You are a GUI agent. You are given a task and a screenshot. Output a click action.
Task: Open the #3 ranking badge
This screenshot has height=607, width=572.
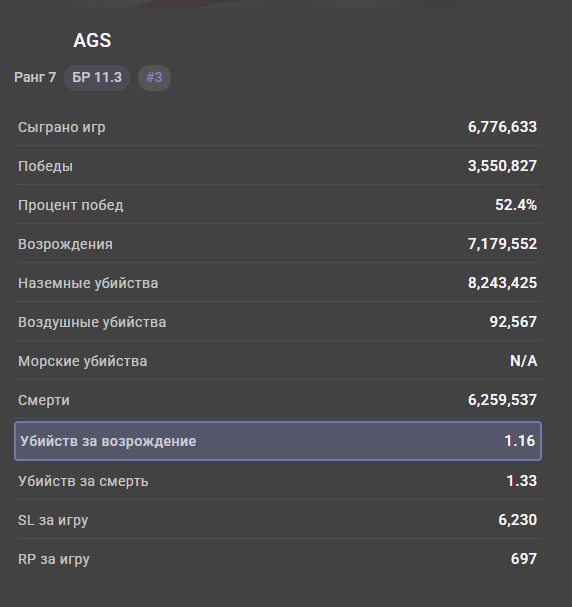click(x=154, y=78)
